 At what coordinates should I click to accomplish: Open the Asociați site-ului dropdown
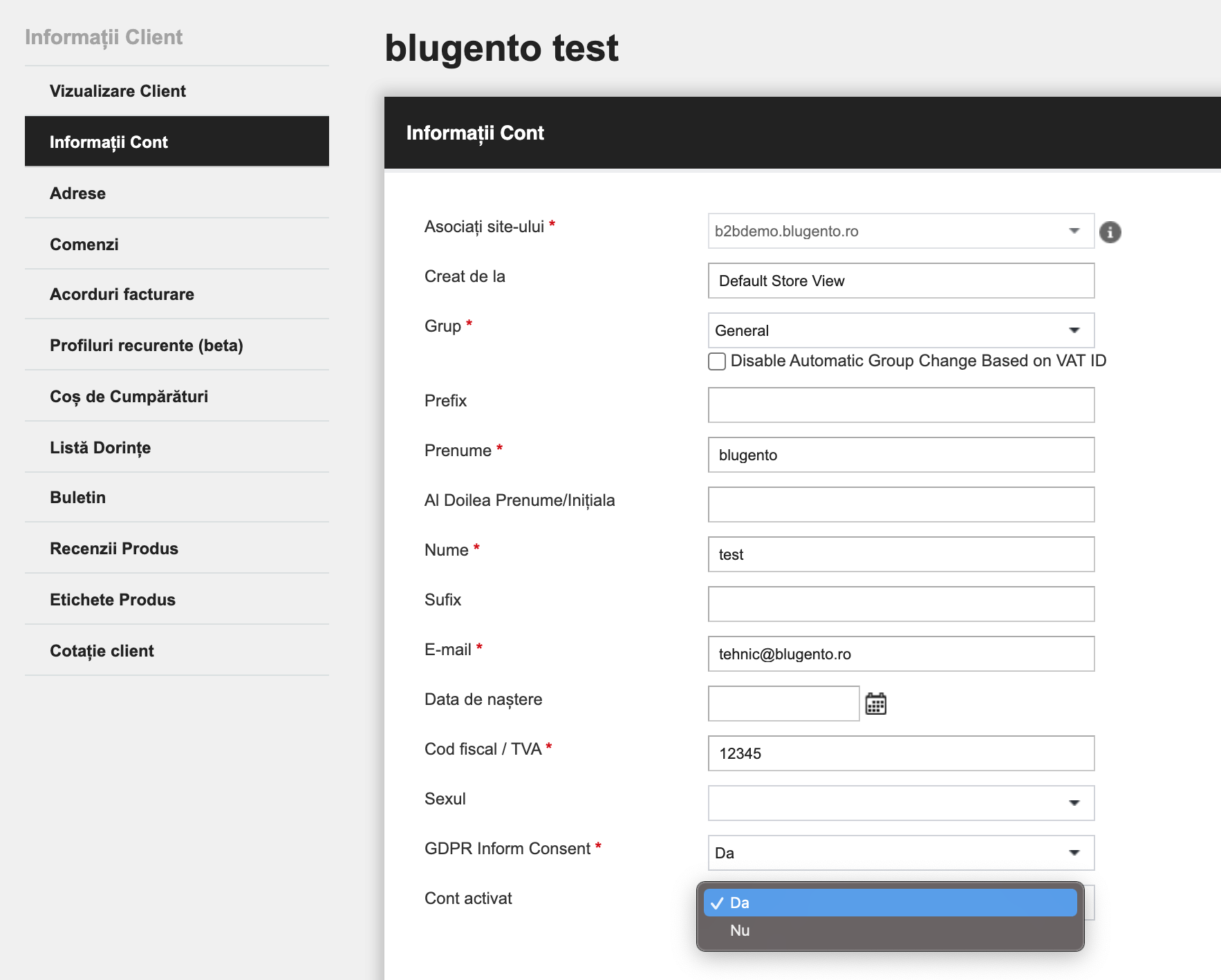[901, 231]
